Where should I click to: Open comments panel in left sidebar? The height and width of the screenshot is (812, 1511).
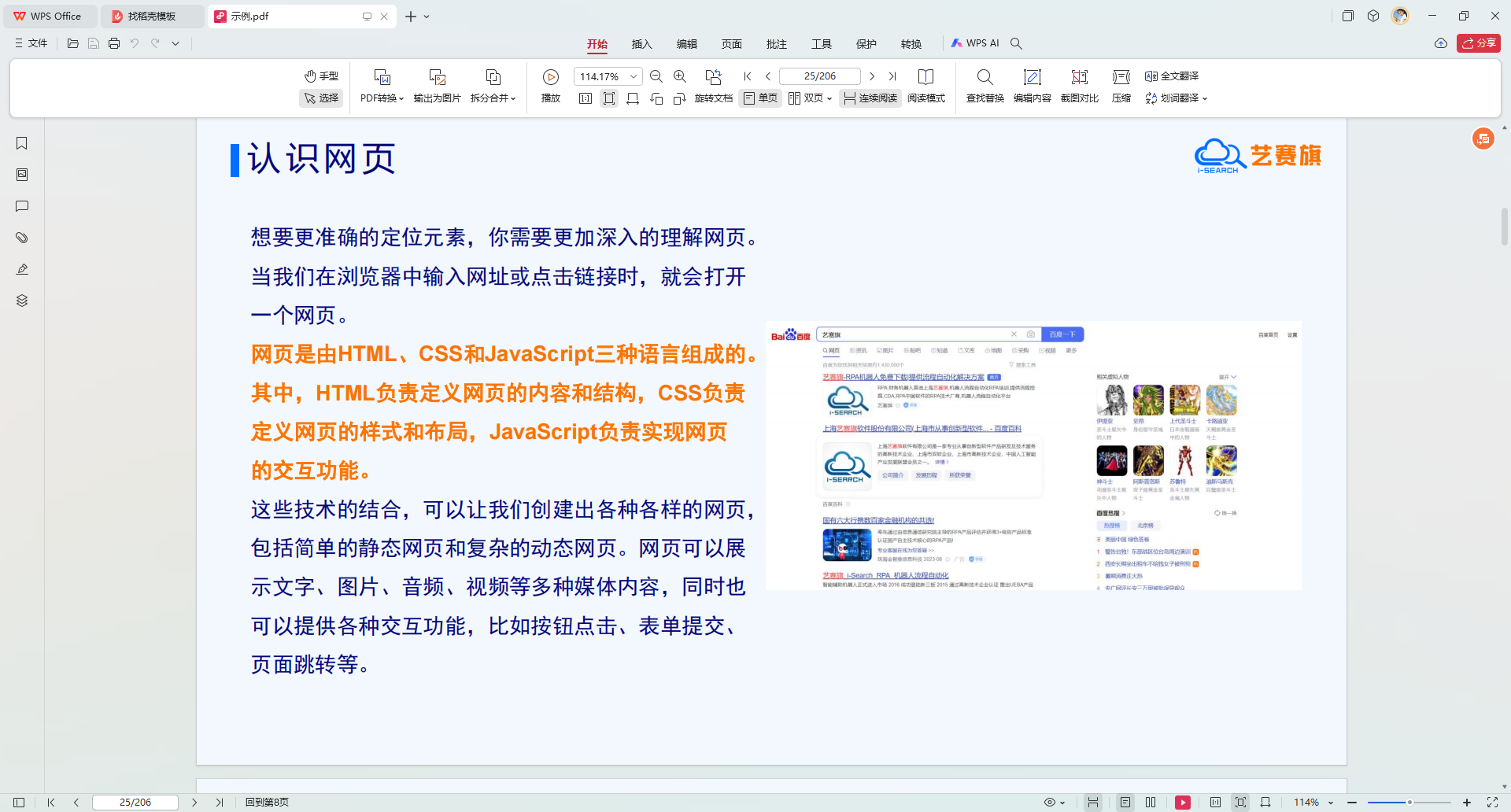point(22,206)
